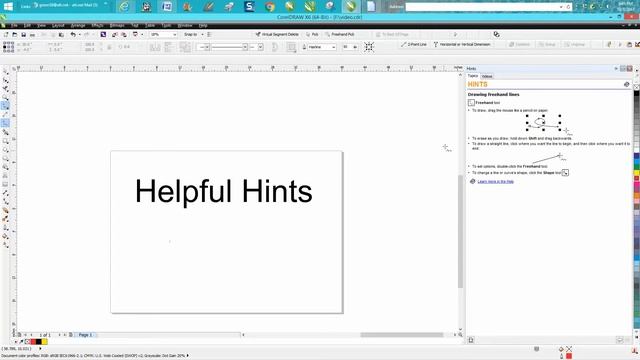Open the Snagit S icon in taskbar
Image resolution: width=640 pixels, height=360 pixels.
point(249,6)
